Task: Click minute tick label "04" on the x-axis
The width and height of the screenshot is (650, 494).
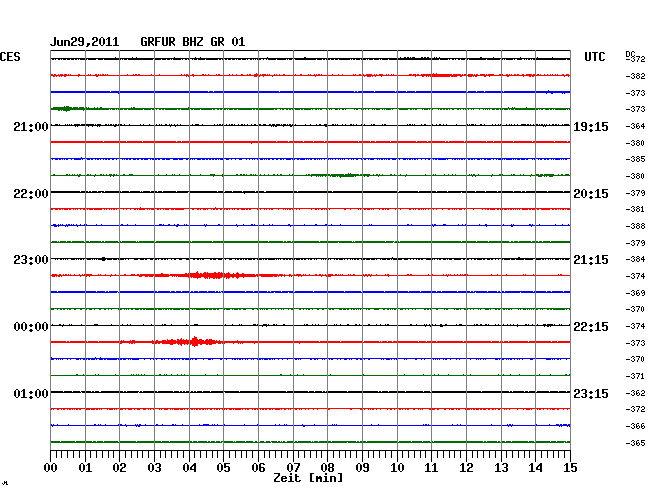Action: [189, 467]
